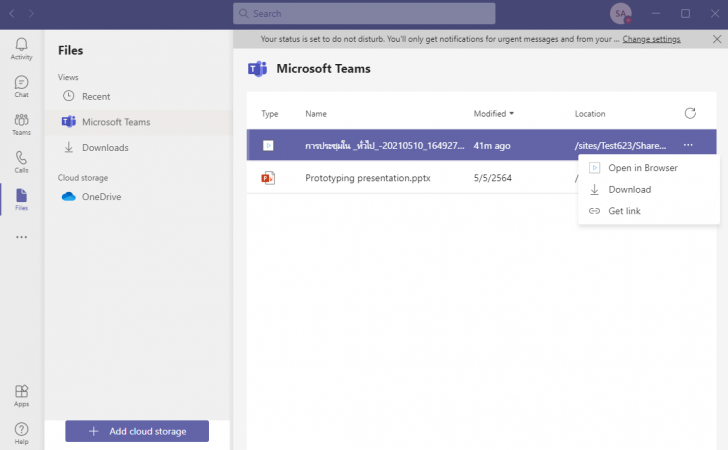This screenshot has height=450, width=728.
Task: Click the Microsoft Teams header logo
Action: 257,69
